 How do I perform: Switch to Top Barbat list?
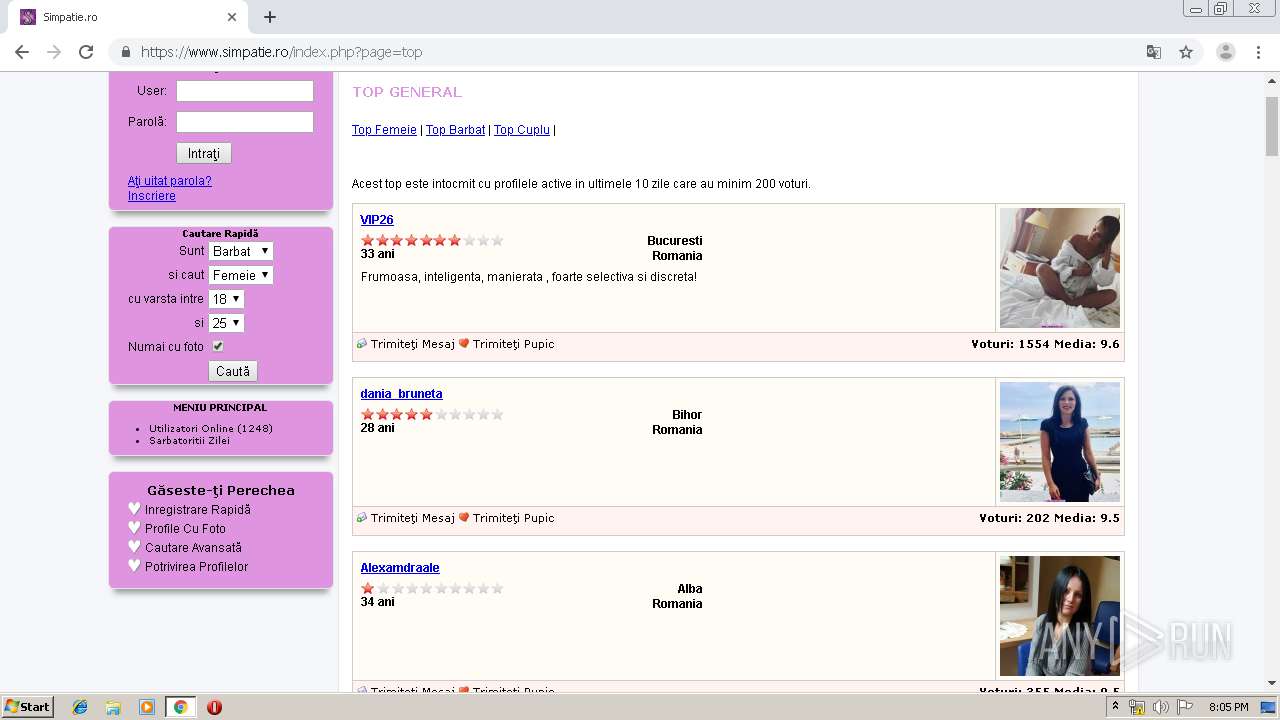click(455, 130)
